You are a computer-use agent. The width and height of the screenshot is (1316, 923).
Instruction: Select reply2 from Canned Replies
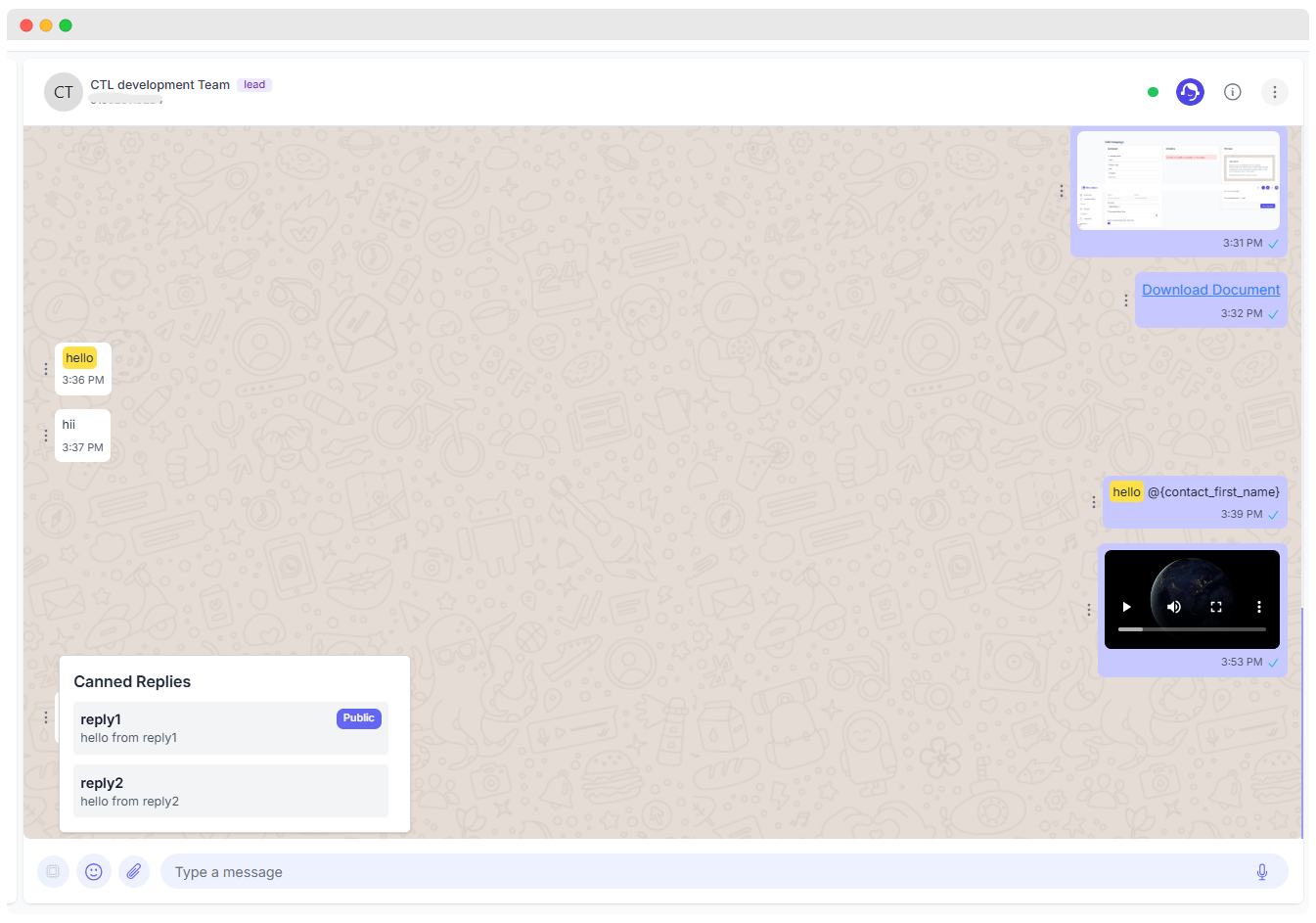pos(231,791)
